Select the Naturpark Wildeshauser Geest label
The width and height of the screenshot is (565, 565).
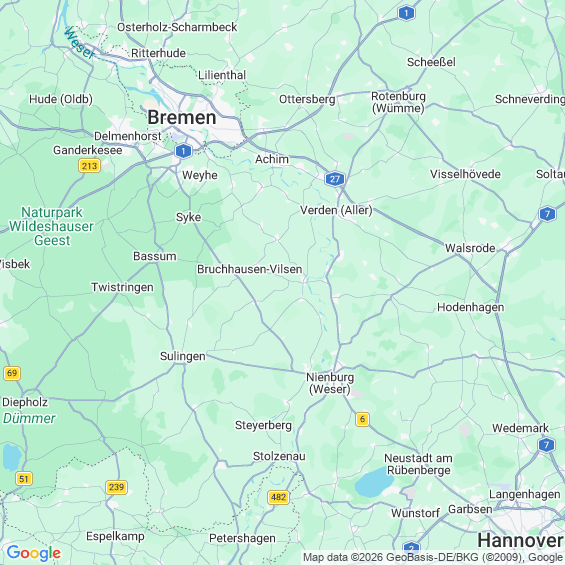point(52,226)
